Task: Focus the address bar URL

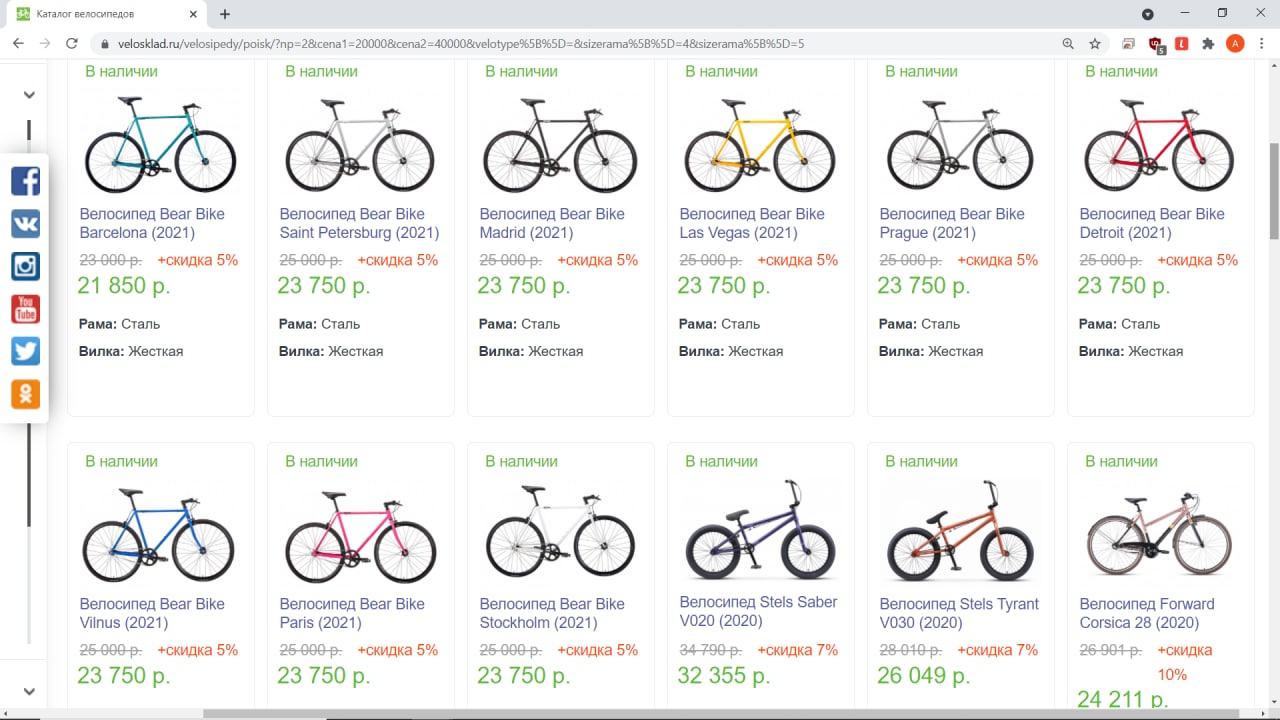Action: 461,44
